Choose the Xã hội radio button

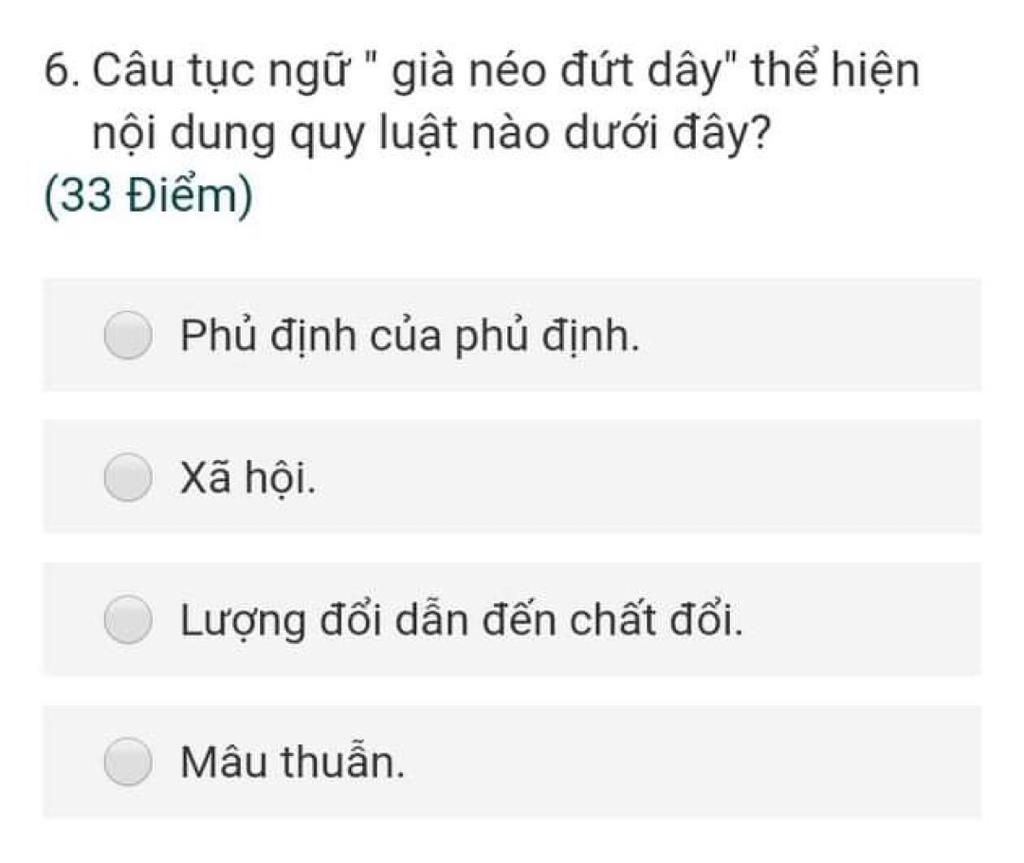128,478
